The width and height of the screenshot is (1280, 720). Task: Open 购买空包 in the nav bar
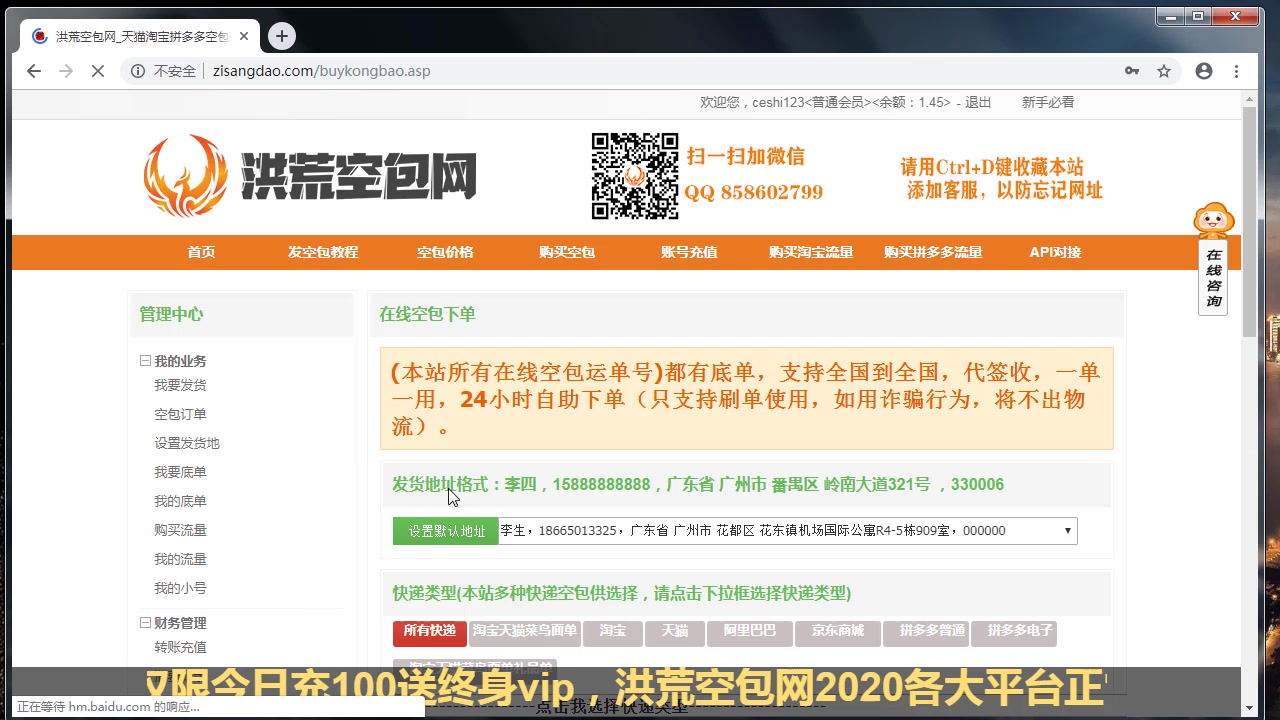coord(567,252)
